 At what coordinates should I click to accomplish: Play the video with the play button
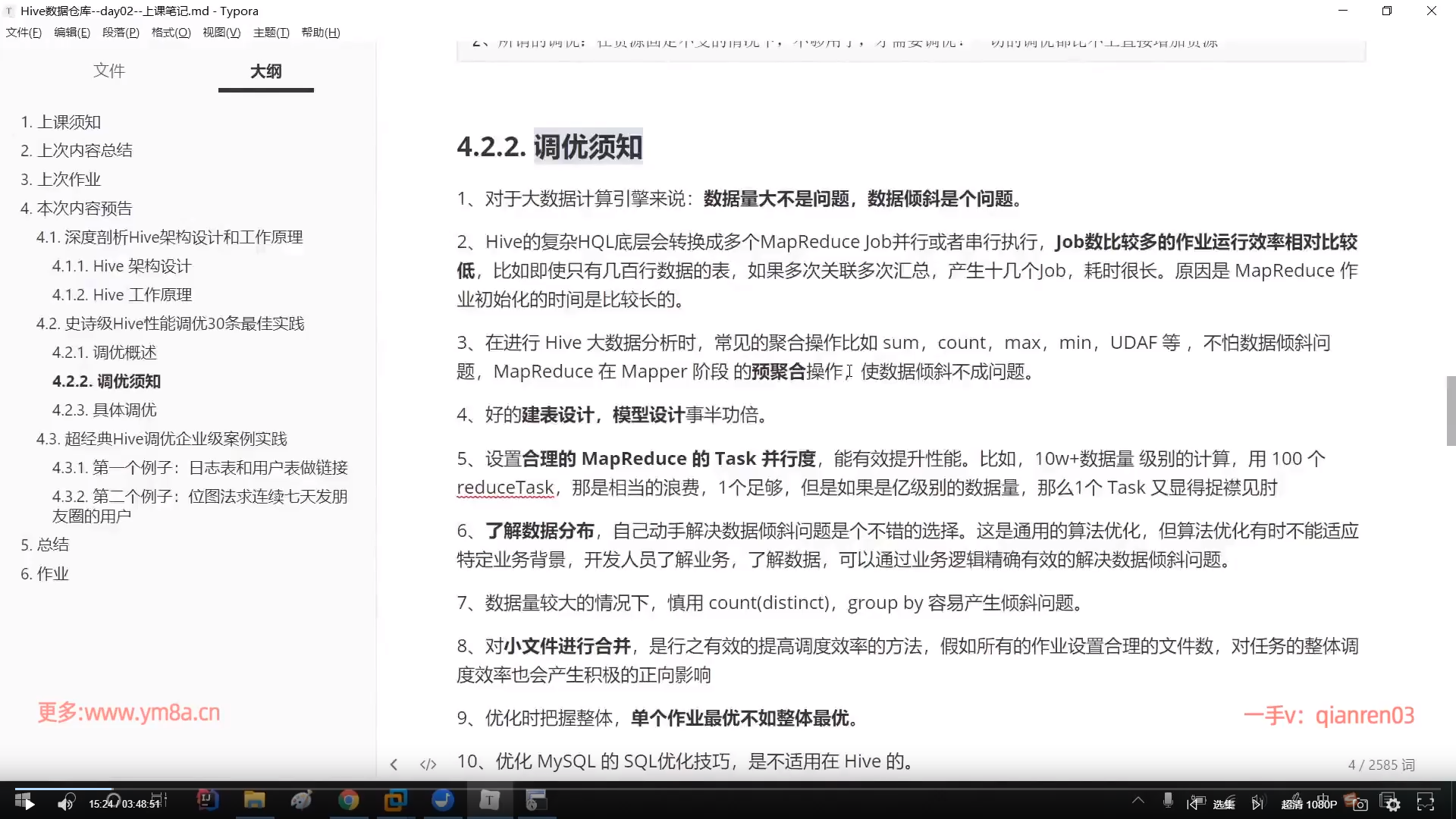click(x=29, y=804)
